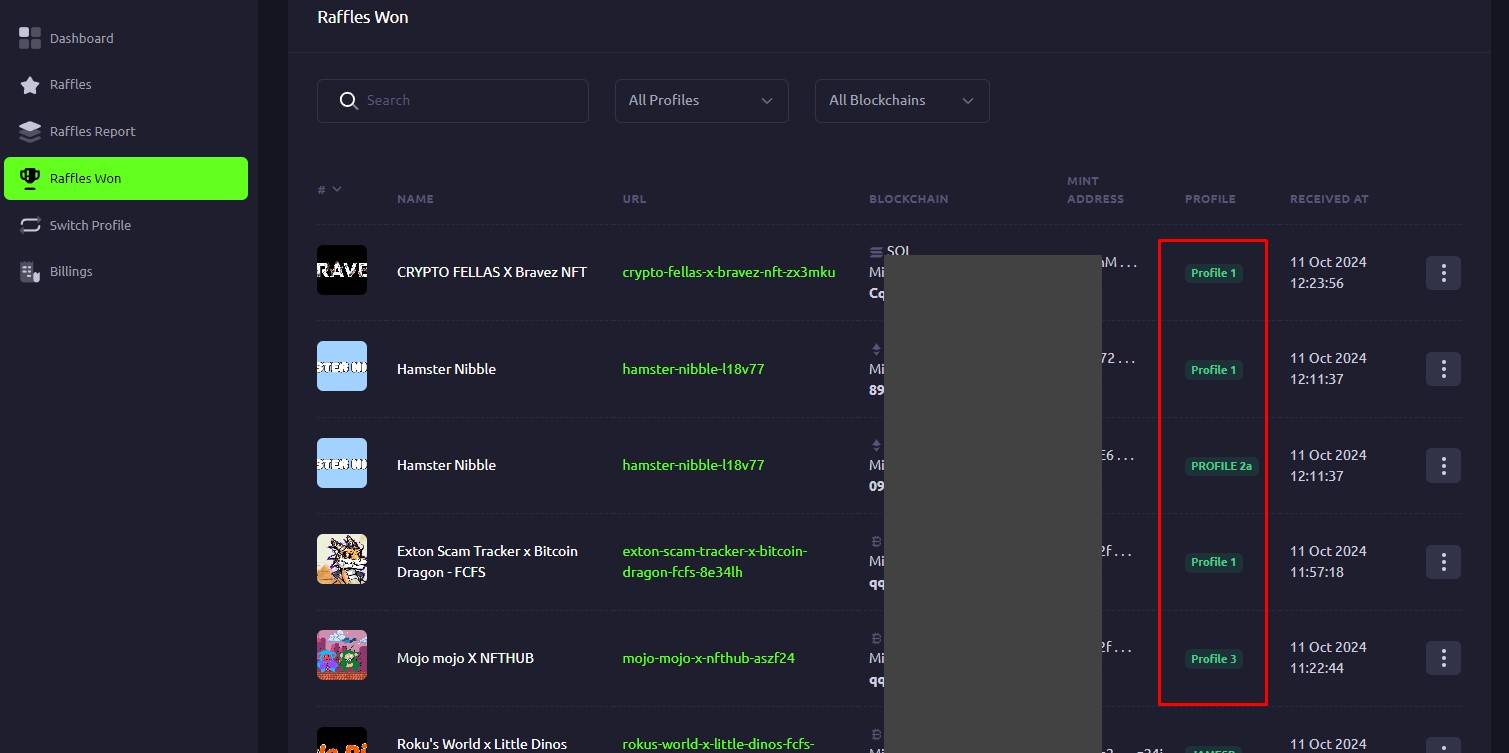Click the Raffles Report layers icon
The height and width of the screenshot is (753, 1509).
30,131
